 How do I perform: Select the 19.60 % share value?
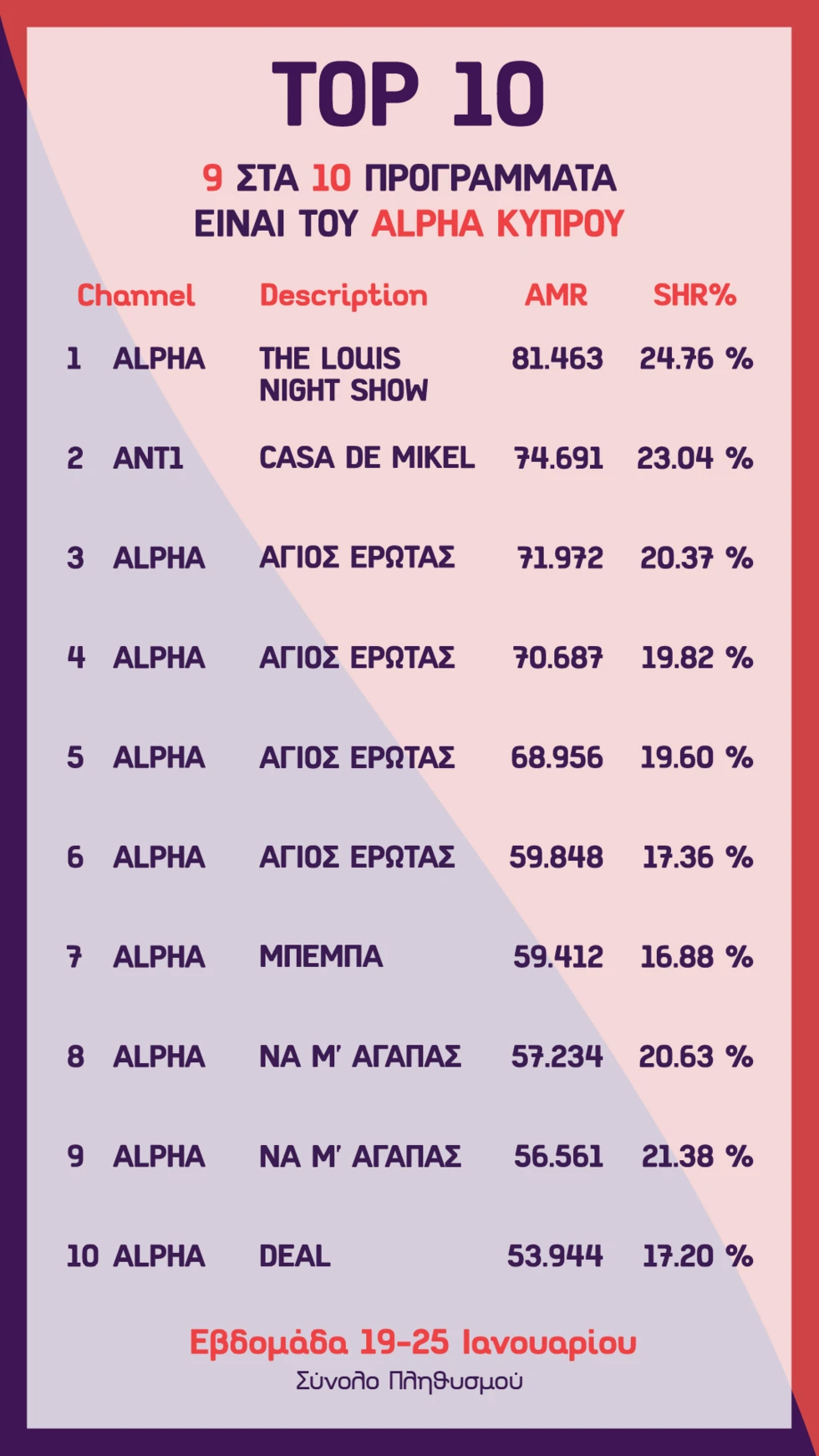pyautogui.click(x=696, y=757)
